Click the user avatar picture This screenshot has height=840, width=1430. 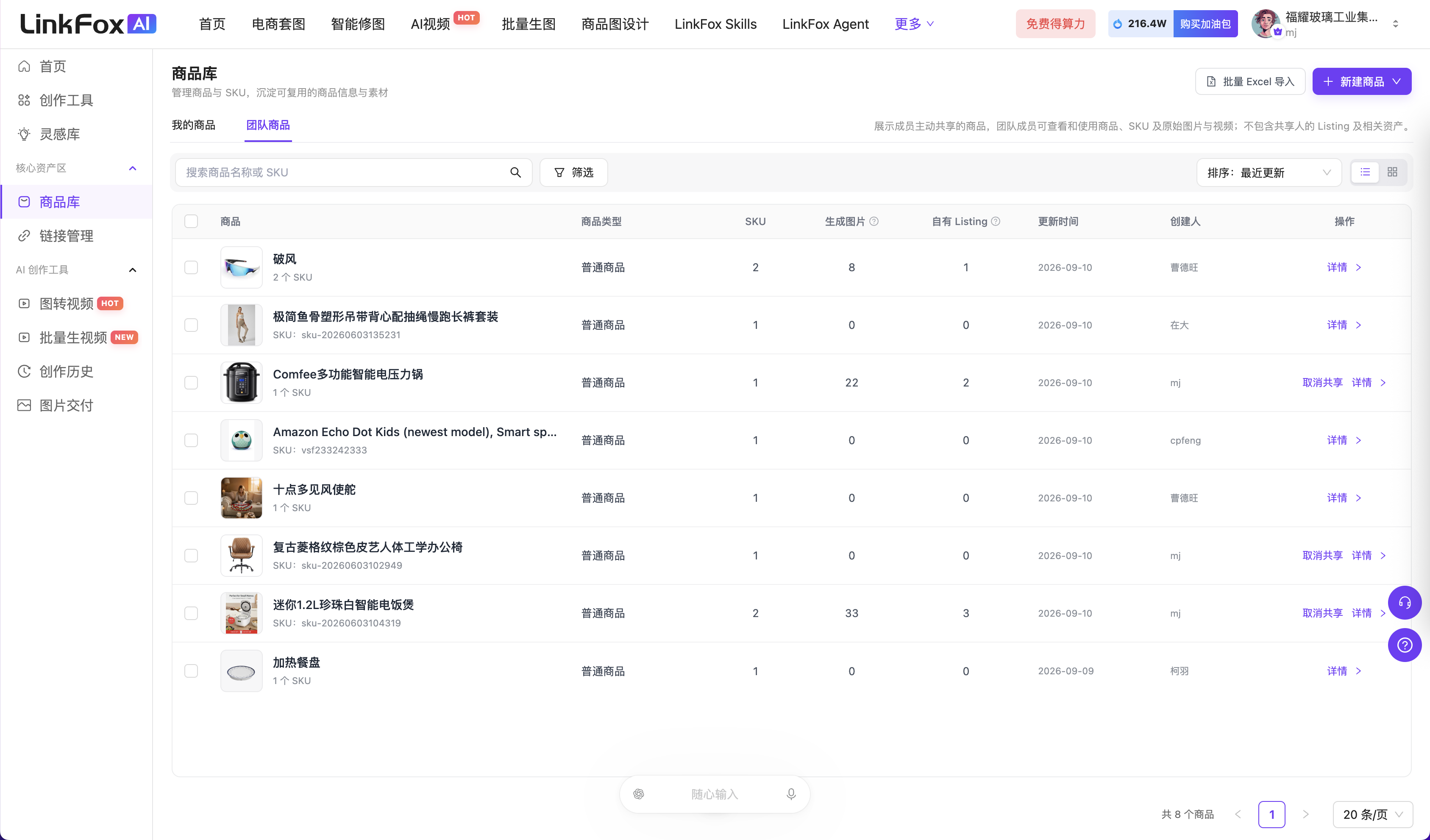[1266, 24]
